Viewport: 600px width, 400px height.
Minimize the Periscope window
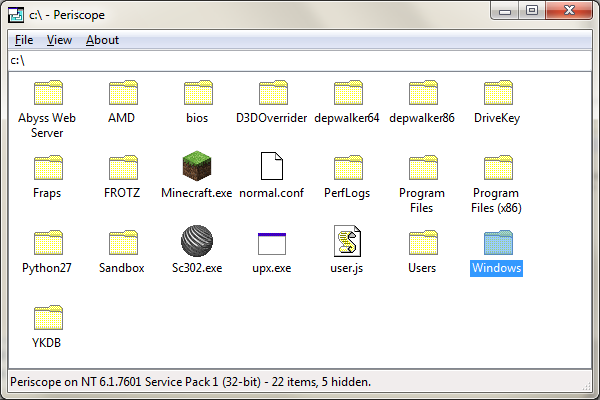(505, 11)
